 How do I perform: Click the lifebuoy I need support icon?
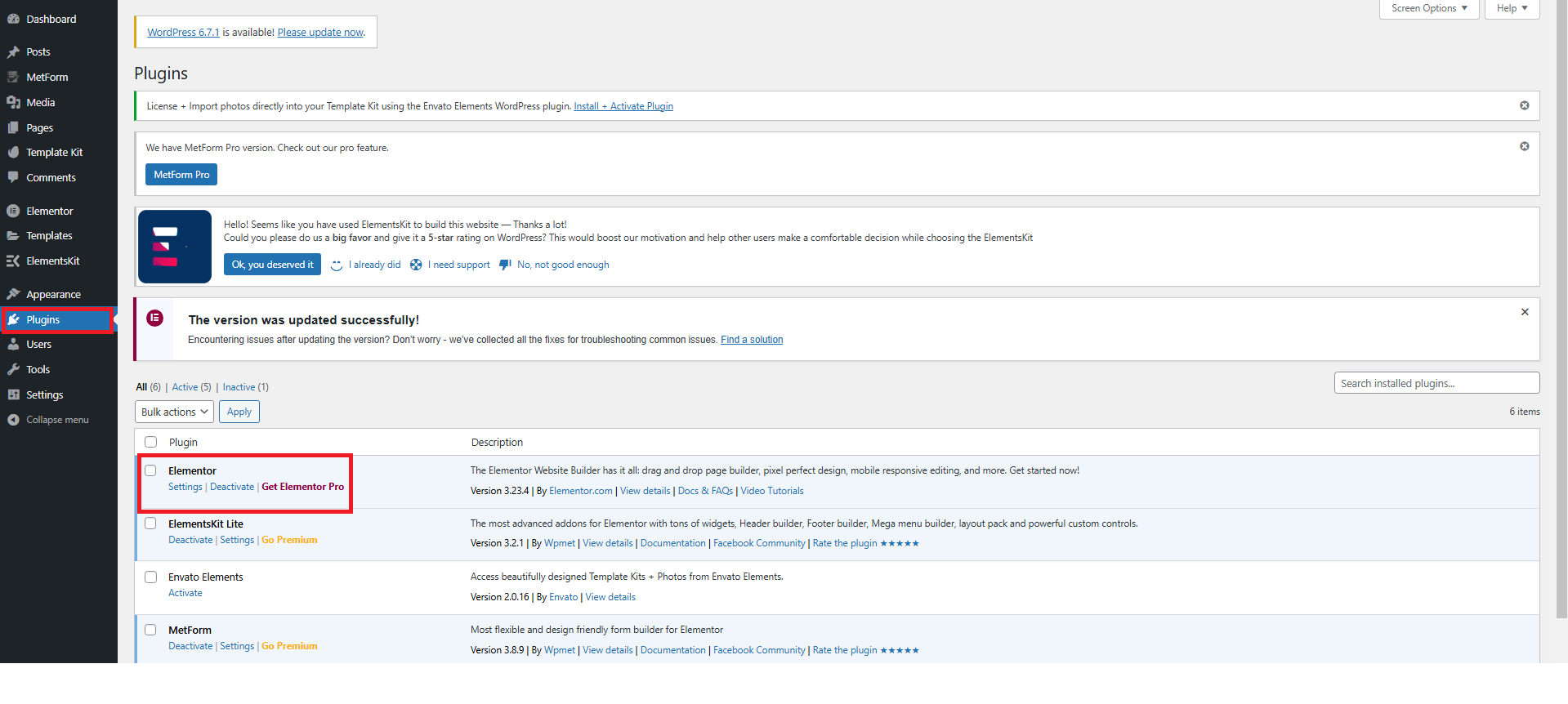416,265
